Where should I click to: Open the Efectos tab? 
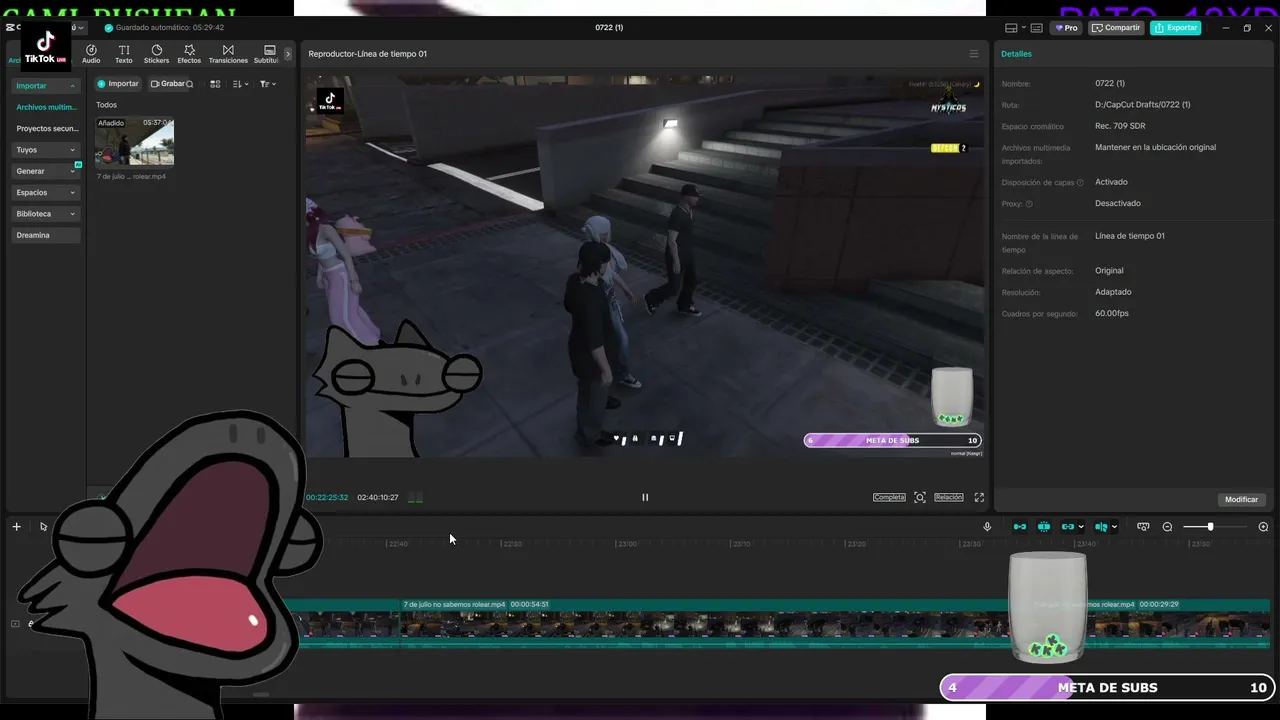[x=189, y=54]
